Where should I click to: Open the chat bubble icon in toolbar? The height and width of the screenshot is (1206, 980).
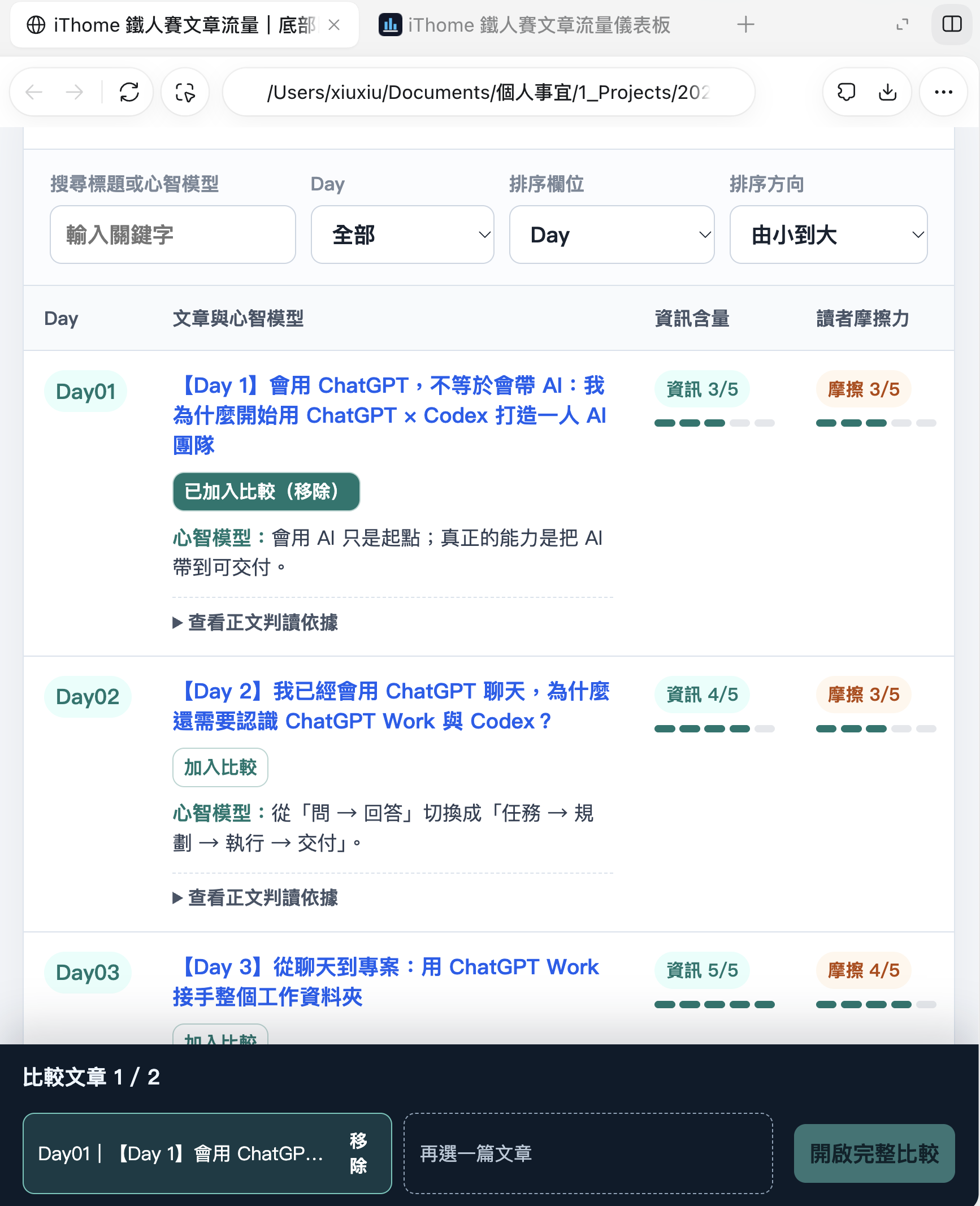(x=846, y=92)
